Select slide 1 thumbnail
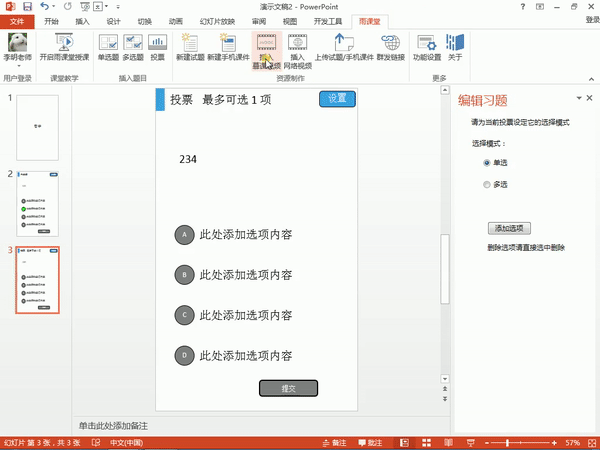 click(38, 127)
